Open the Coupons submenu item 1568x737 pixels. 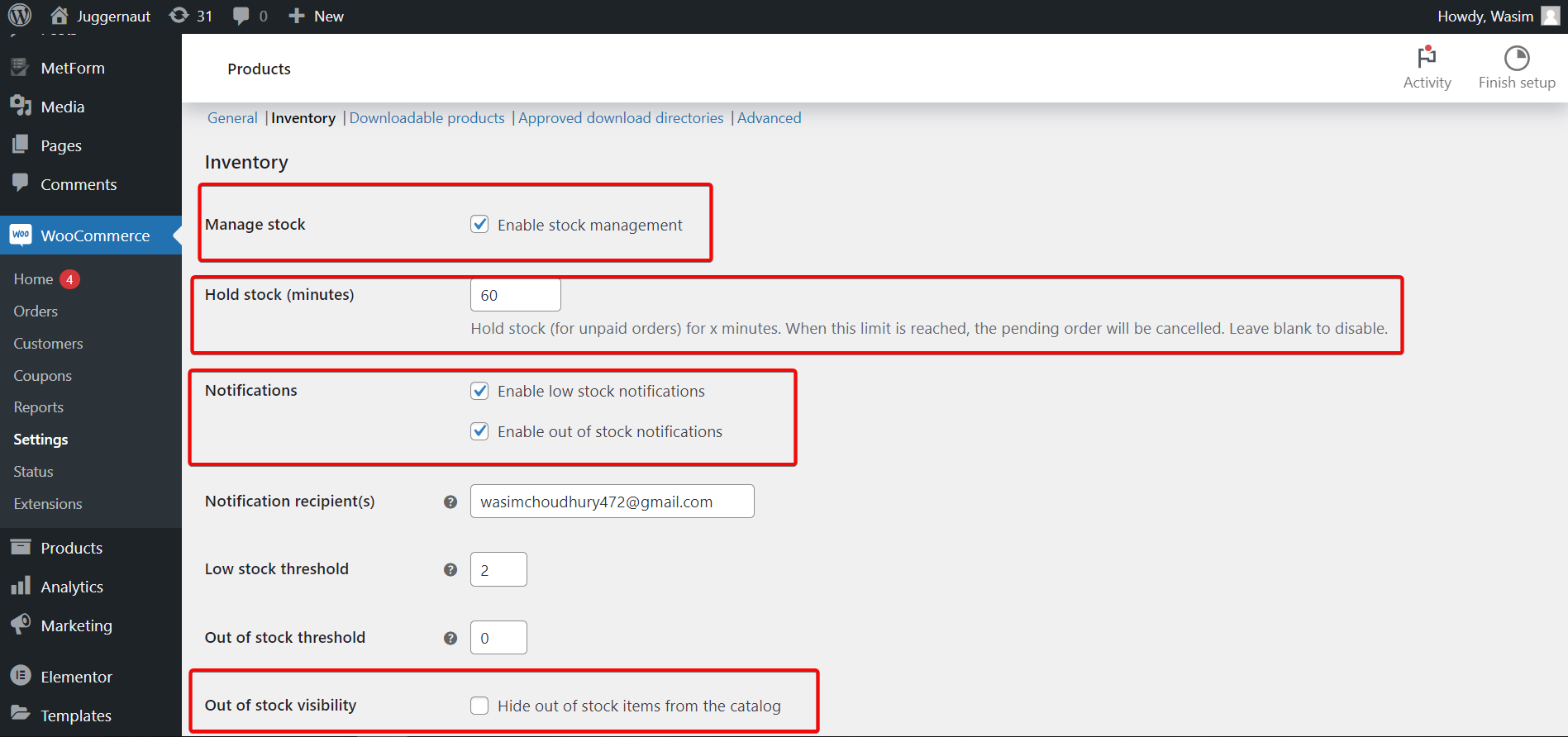(42, 376)
